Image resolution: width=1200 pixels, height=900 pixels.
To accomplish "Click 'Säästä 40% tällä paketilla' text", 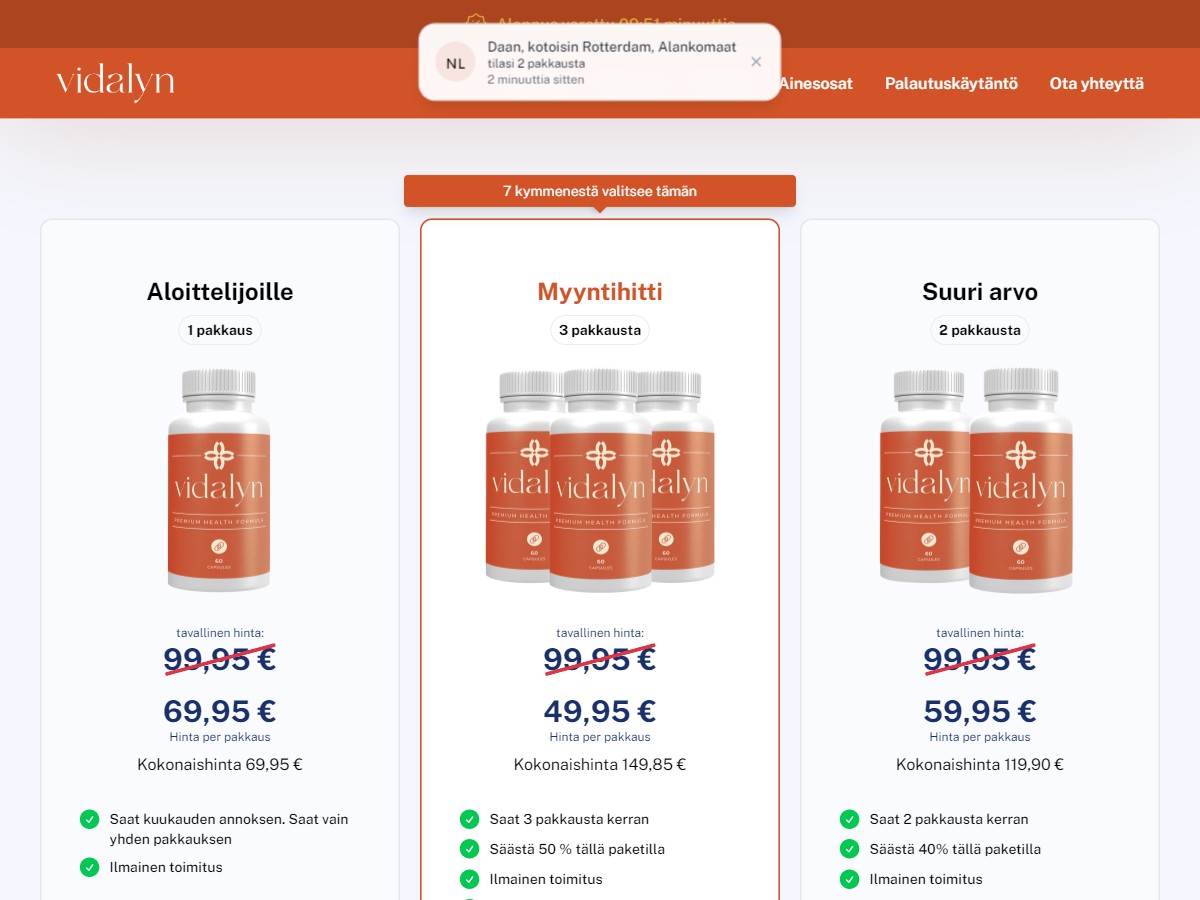I will (955, 849).
